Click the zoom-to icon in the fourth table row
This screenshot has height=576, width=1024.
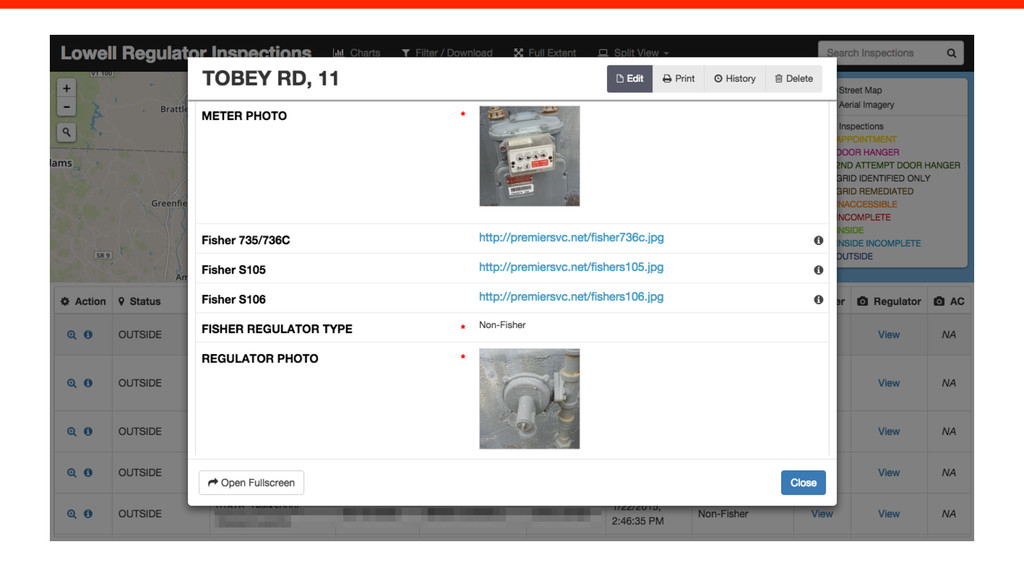tap(72, 472)
